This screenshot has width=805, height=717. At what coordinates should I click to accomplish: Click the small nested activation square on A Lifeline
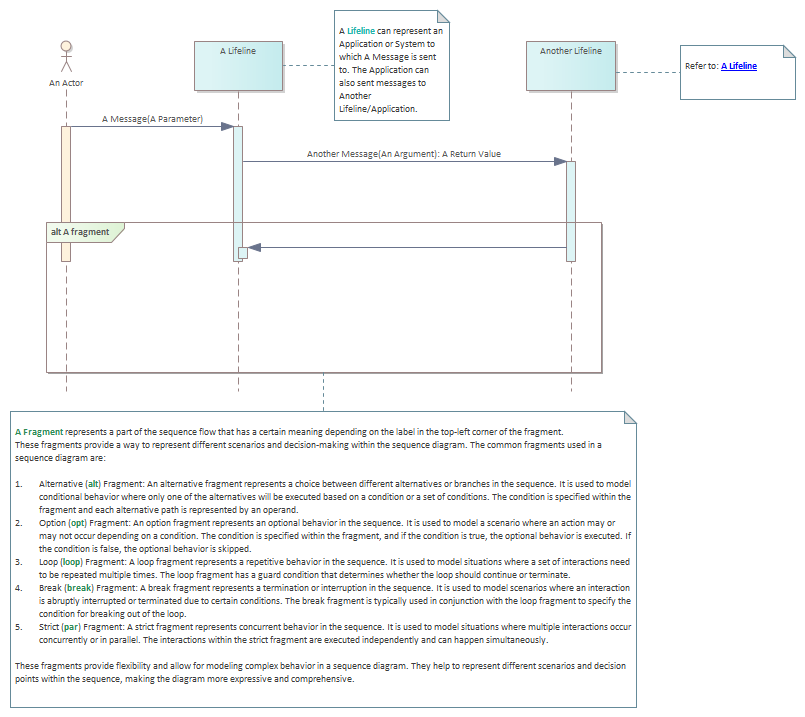tap(243, 252)
